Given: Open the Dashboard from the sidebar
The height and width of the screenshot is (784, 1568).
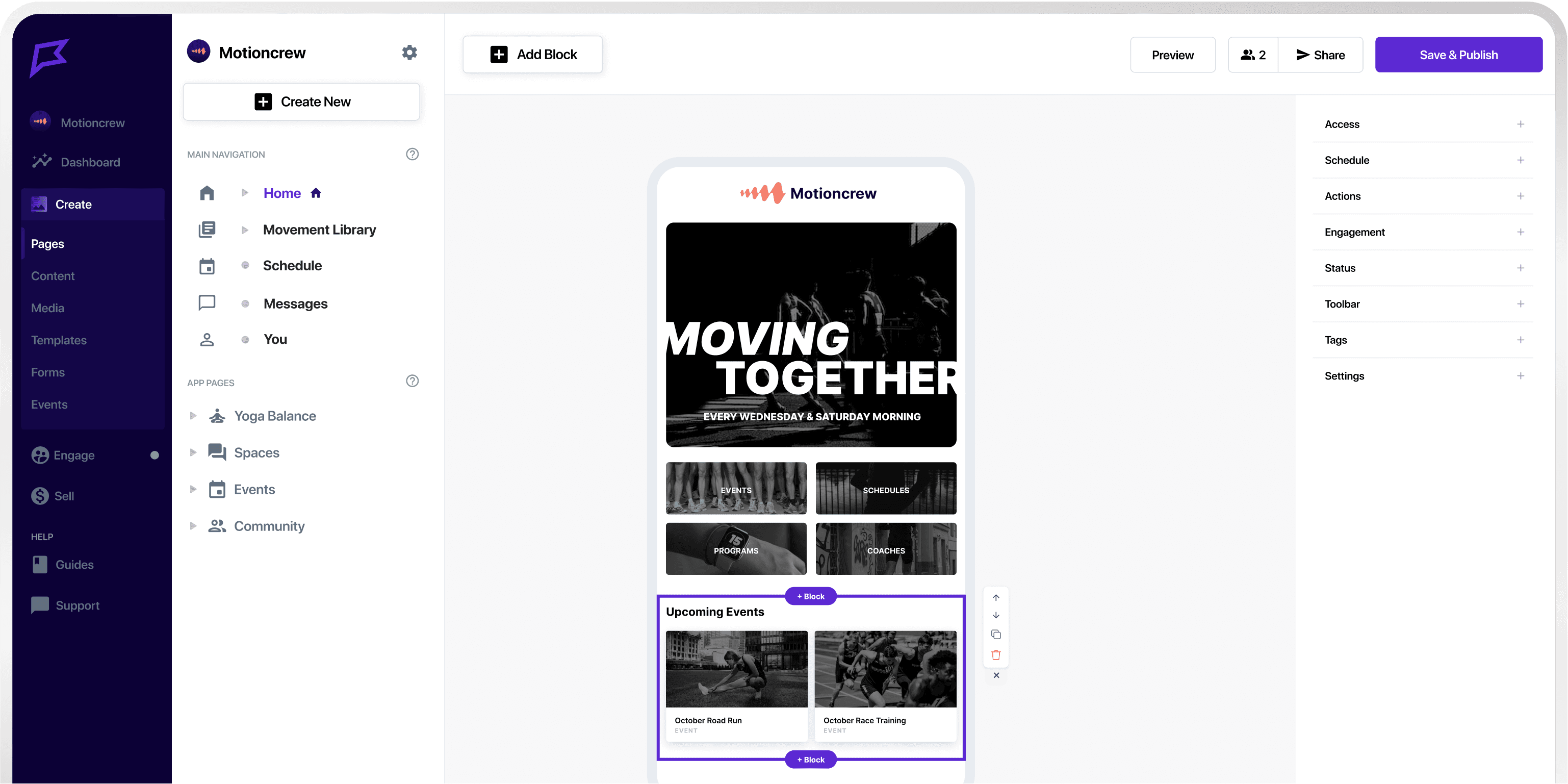Looking at the screenshot, I should (90, 162).
